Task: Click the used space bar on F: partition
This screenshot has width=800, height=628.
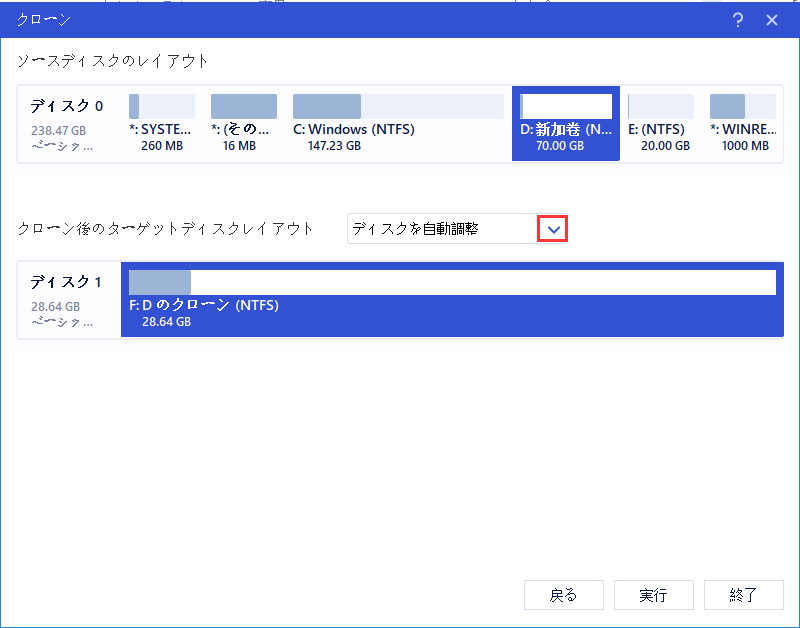Action: click(160, 281)
